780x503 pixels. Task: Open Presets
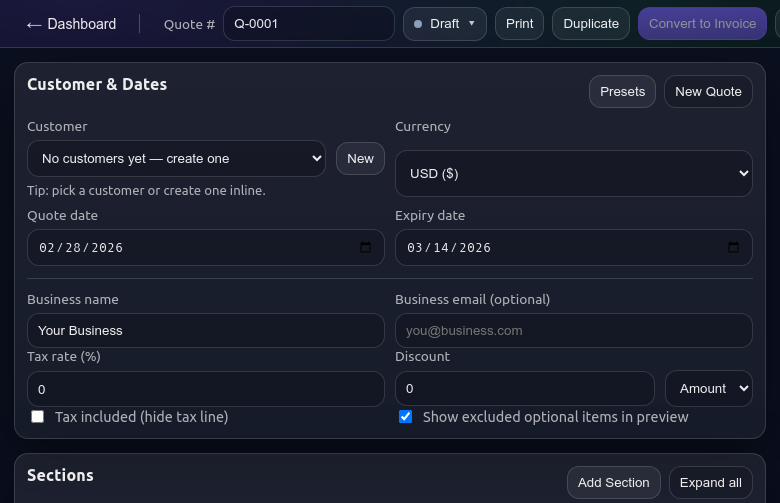coord(622,92)
